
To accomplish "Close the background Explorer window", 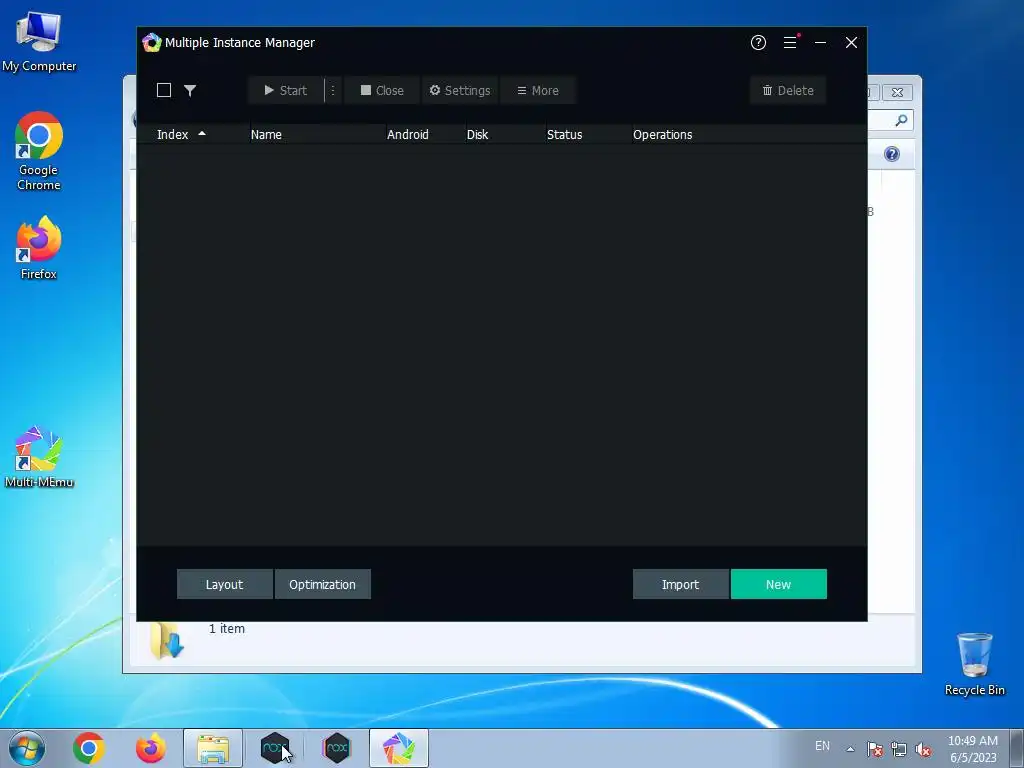I will [x=897, y=93].
